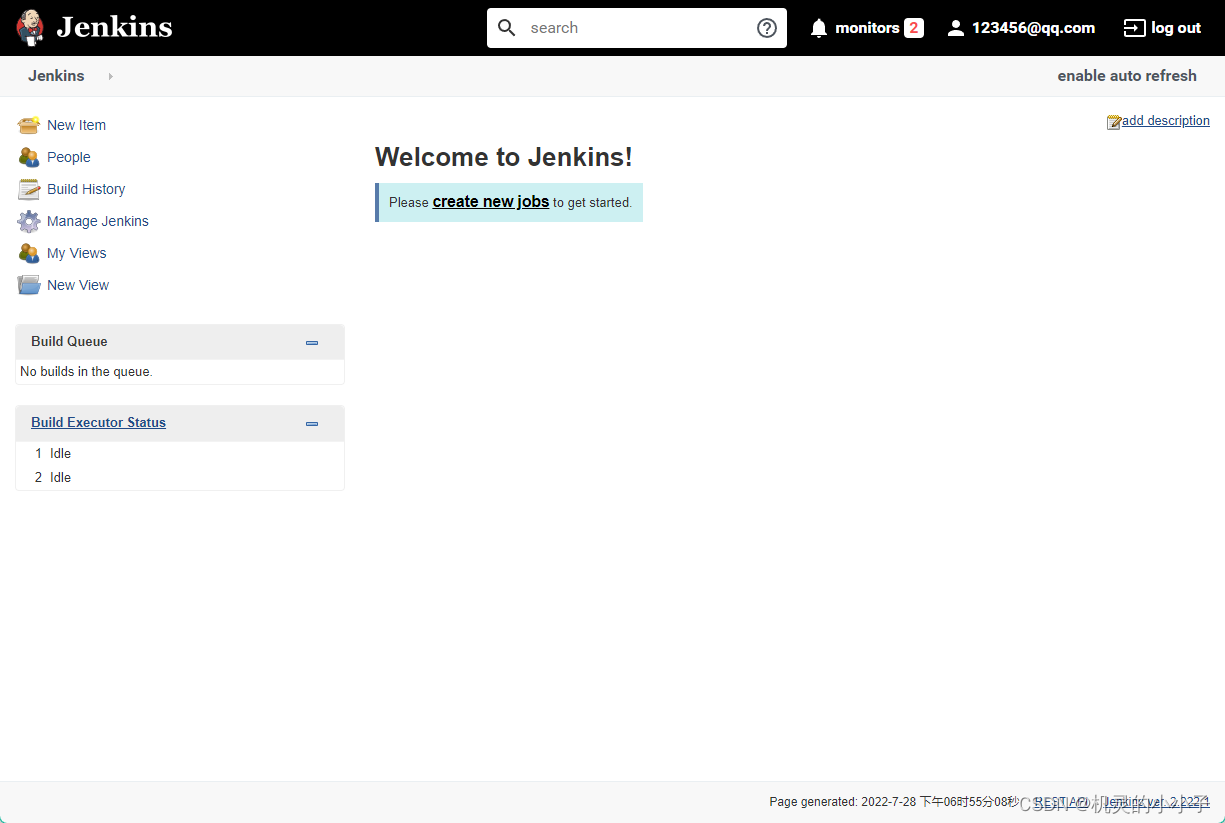Open search help question mark icon
1225x823 pixels.
pos(767,28)
